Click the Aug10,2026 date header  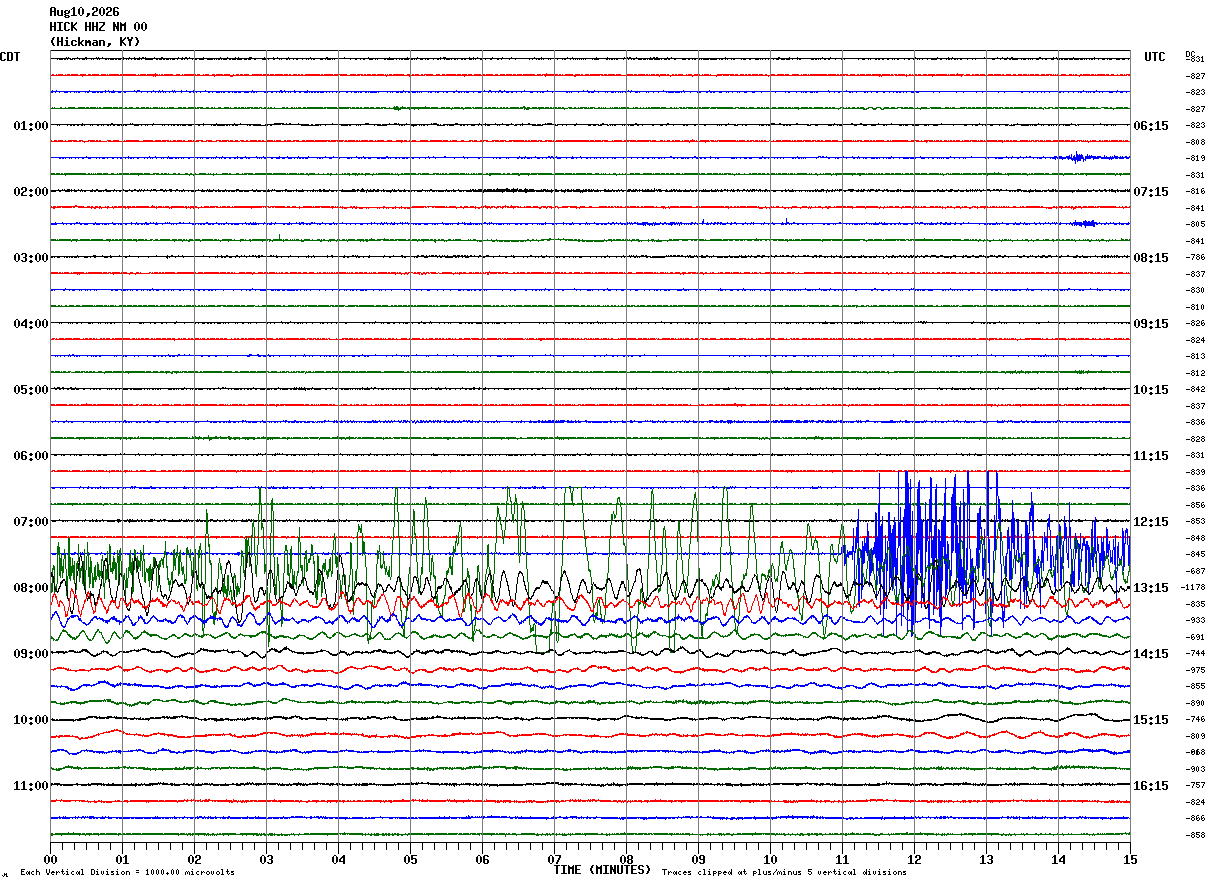click(x=84, y=12)
